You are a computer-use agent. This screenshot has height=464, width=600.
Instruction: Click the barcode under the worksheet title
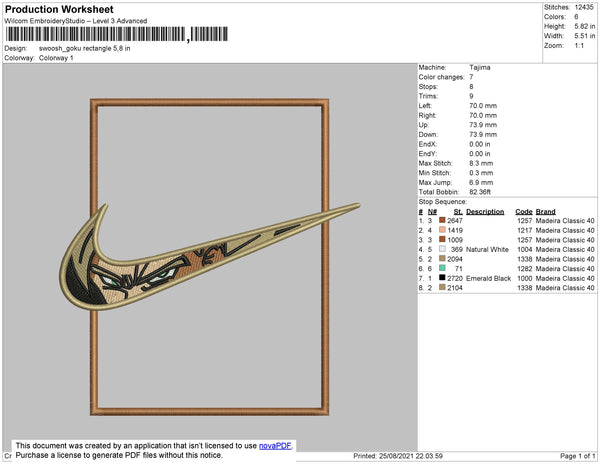coord(117,34)
